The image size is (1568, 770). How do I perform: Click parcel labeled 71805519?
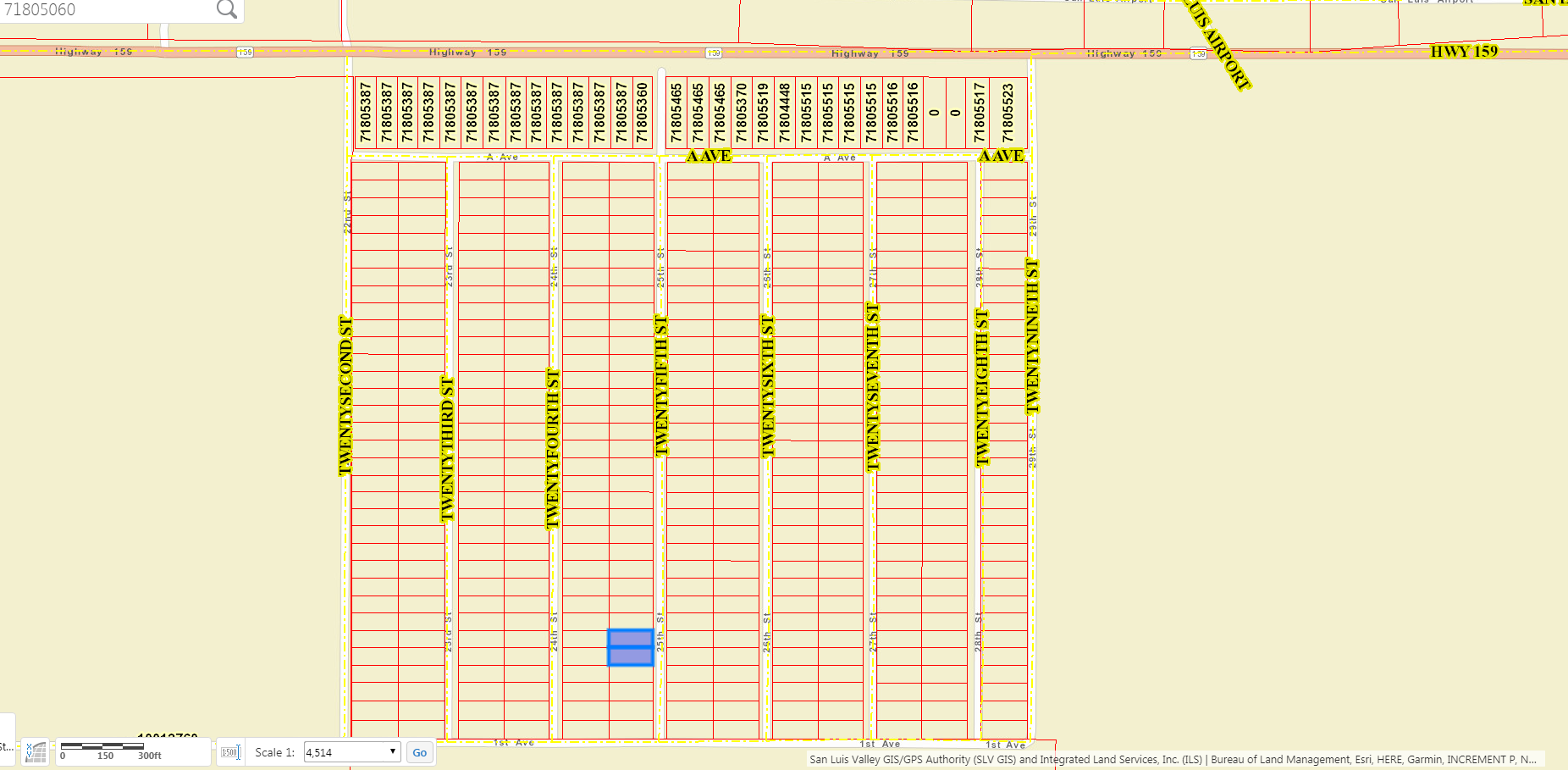click(763, 113)
